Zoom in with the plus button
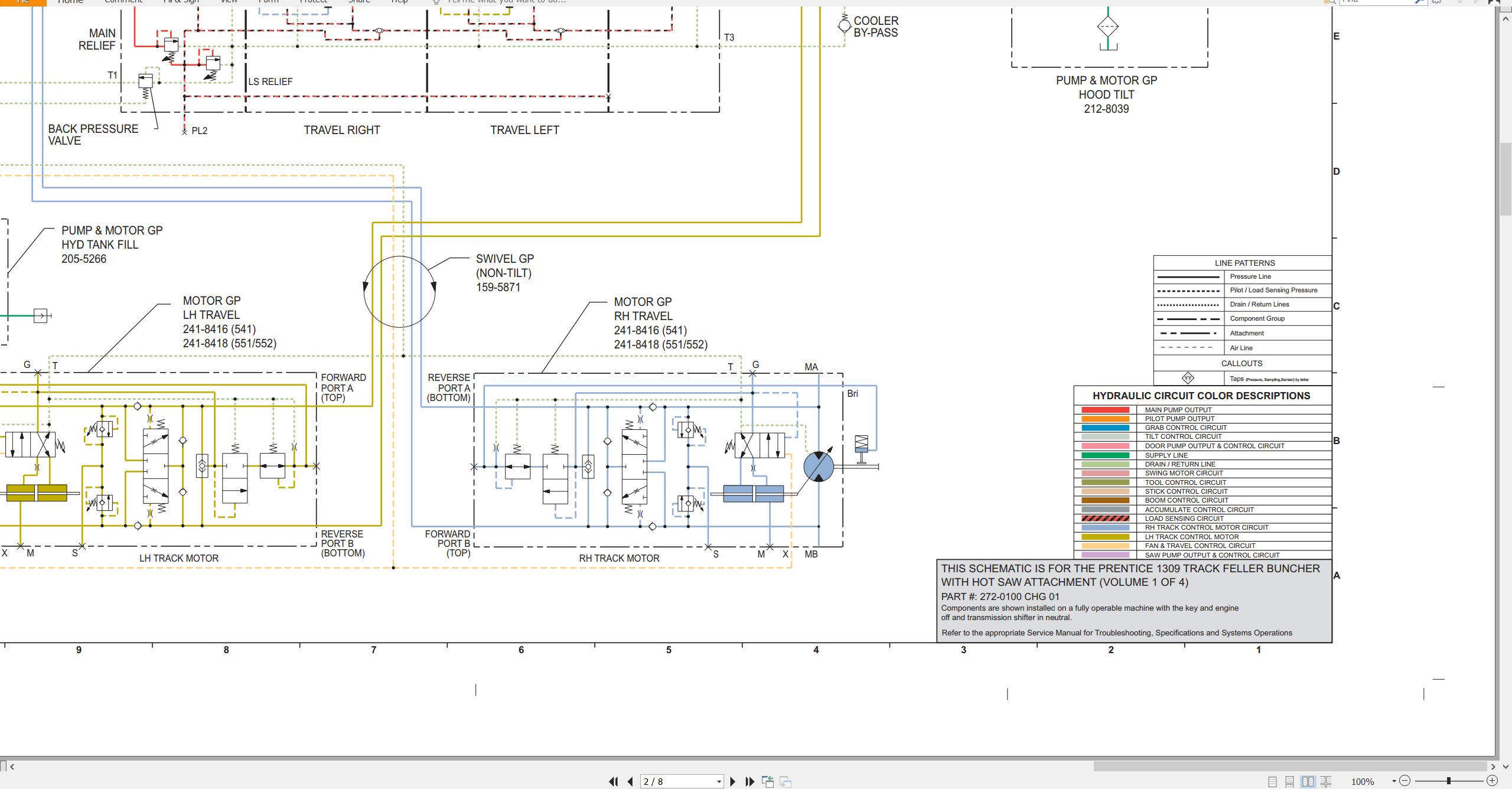 point(1492,781)
